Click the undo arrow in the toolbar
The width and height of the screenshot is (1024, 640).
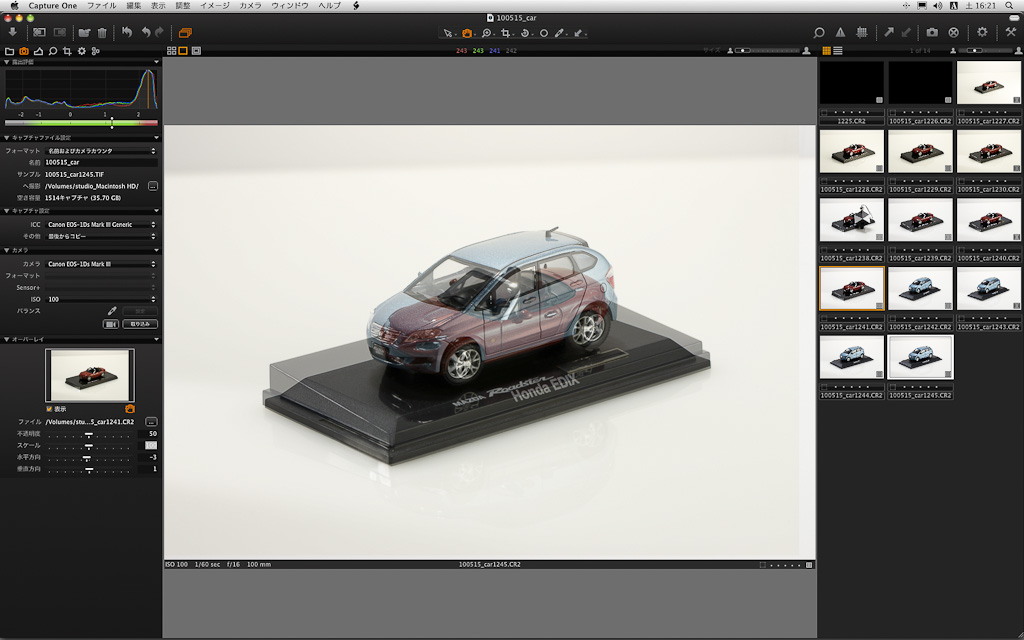(x=146, y=32)
